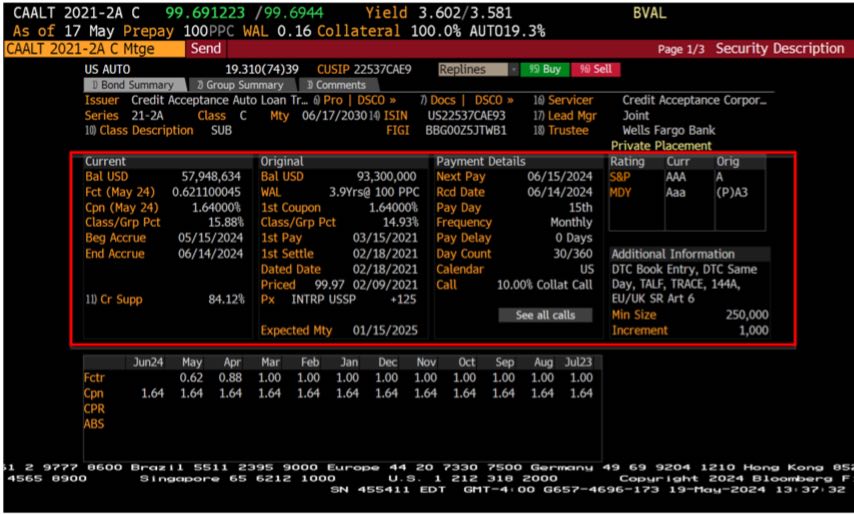Click Expected Mty date 01/15/2025
The image size is (854, 514).
(x=385, y=331)
